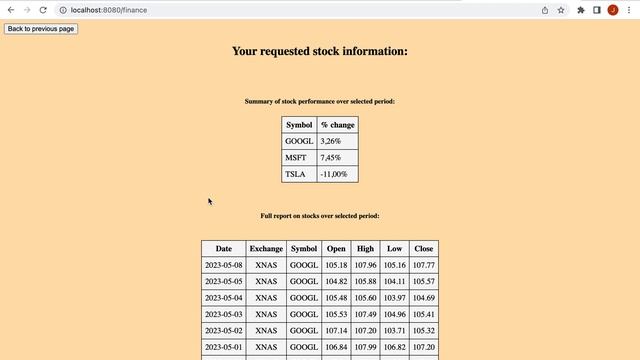This screenshot has width=640, height=360.
Task: Click the open price 105.18
Action: 336,265
